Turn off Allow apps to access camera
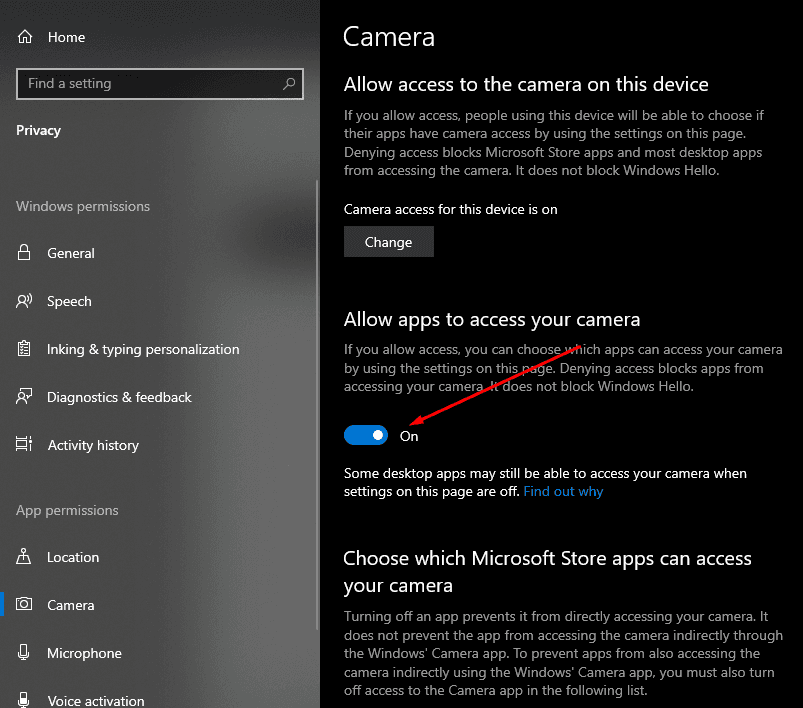 click(x=366, y=435)
